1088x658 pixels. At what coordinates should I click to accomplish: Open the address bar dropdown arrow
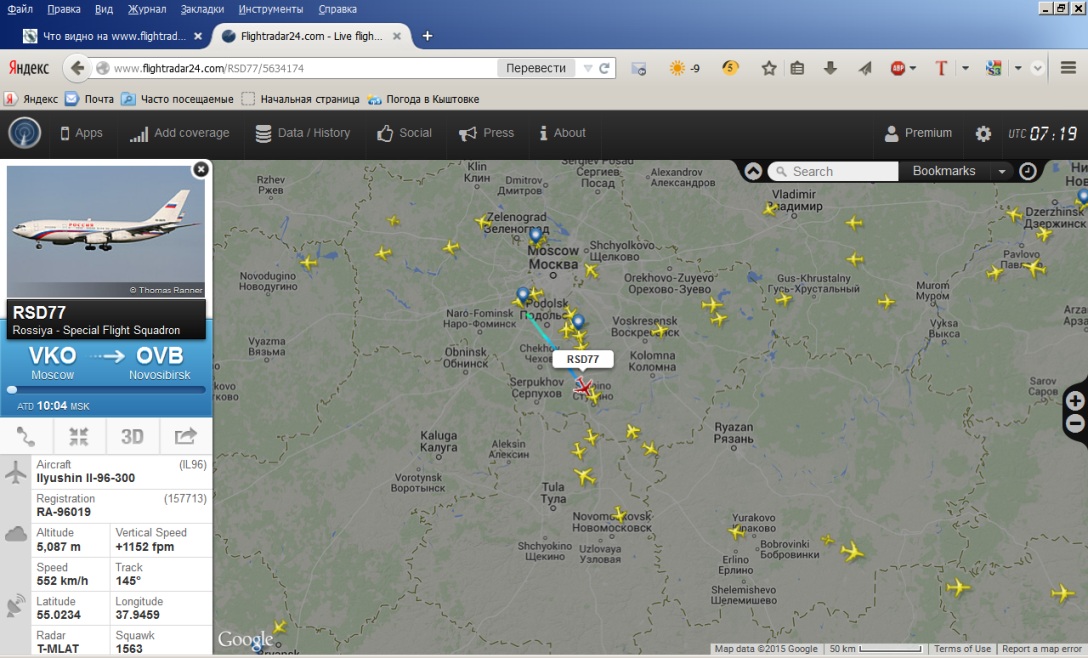[588, 68]
